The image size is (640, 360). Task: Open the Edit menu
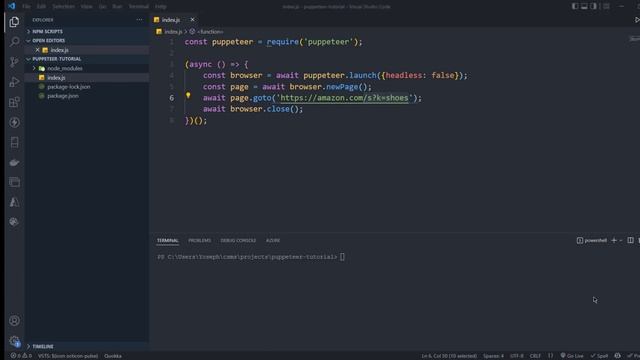coord(41,7)
